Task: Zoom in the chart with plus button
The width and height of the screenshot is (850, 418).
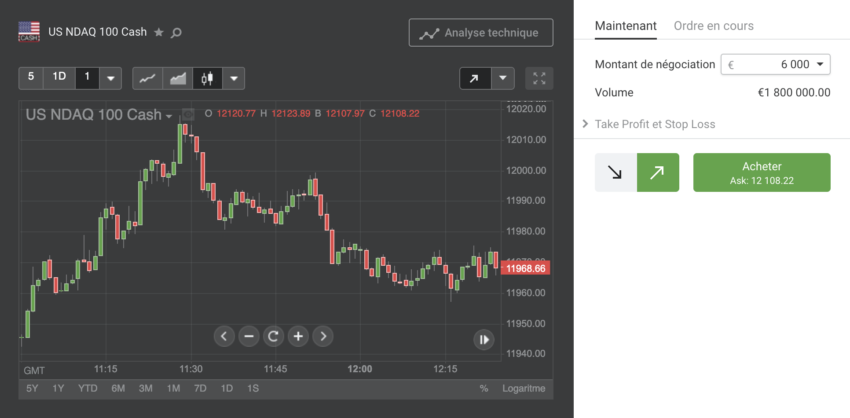Action: pos(298,336)
